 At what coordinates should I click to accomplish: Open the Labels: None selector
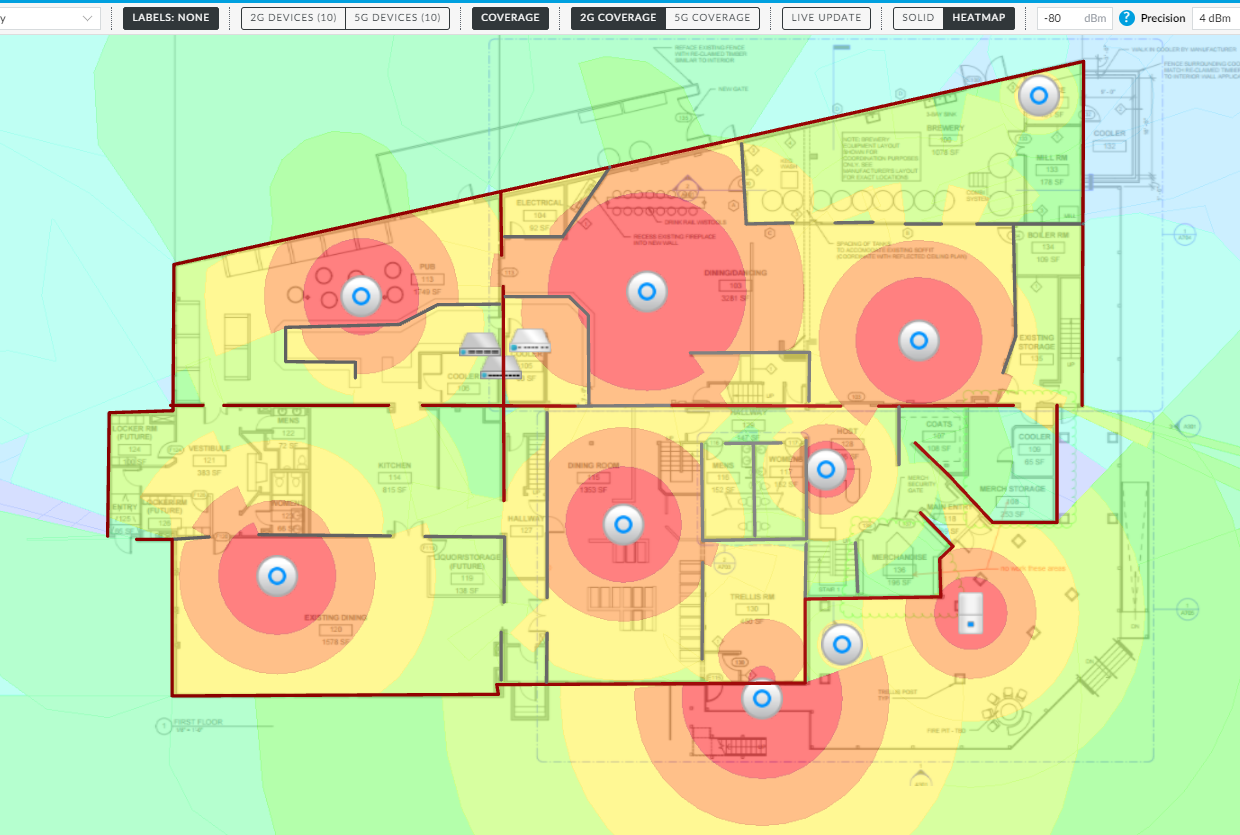pyautogui.click(x=171, y=18)
